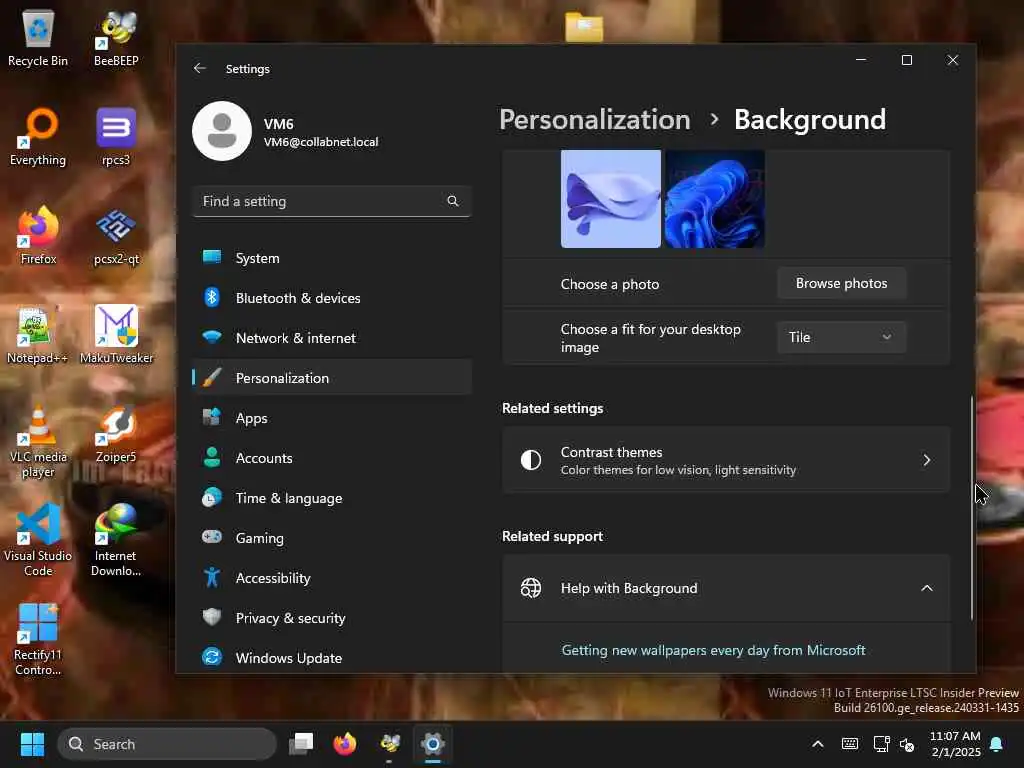Click the network status tray icon

tap(881, 744)
